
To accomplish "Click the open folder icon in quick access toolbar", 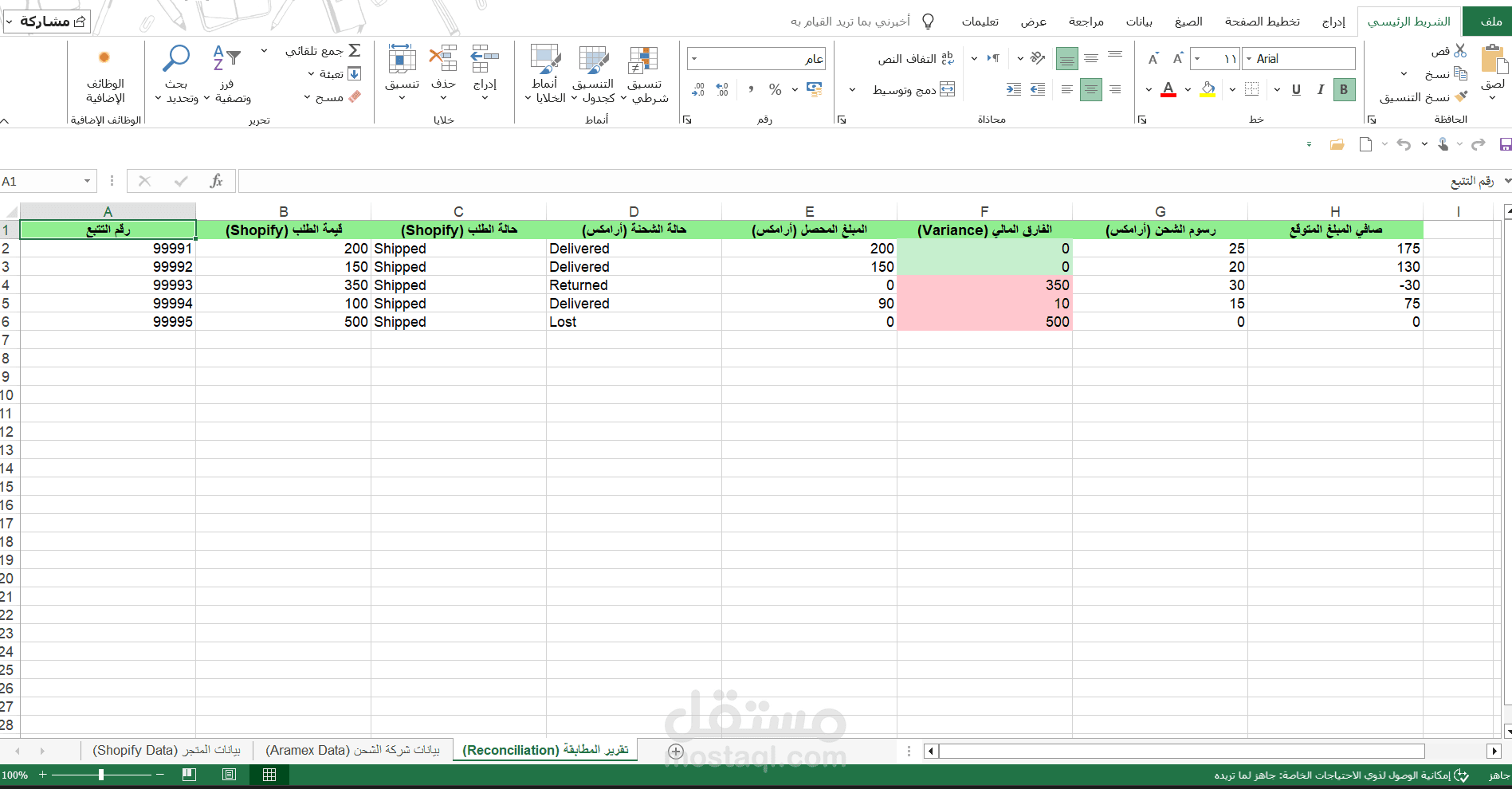I will click(x=1337, y=144).
